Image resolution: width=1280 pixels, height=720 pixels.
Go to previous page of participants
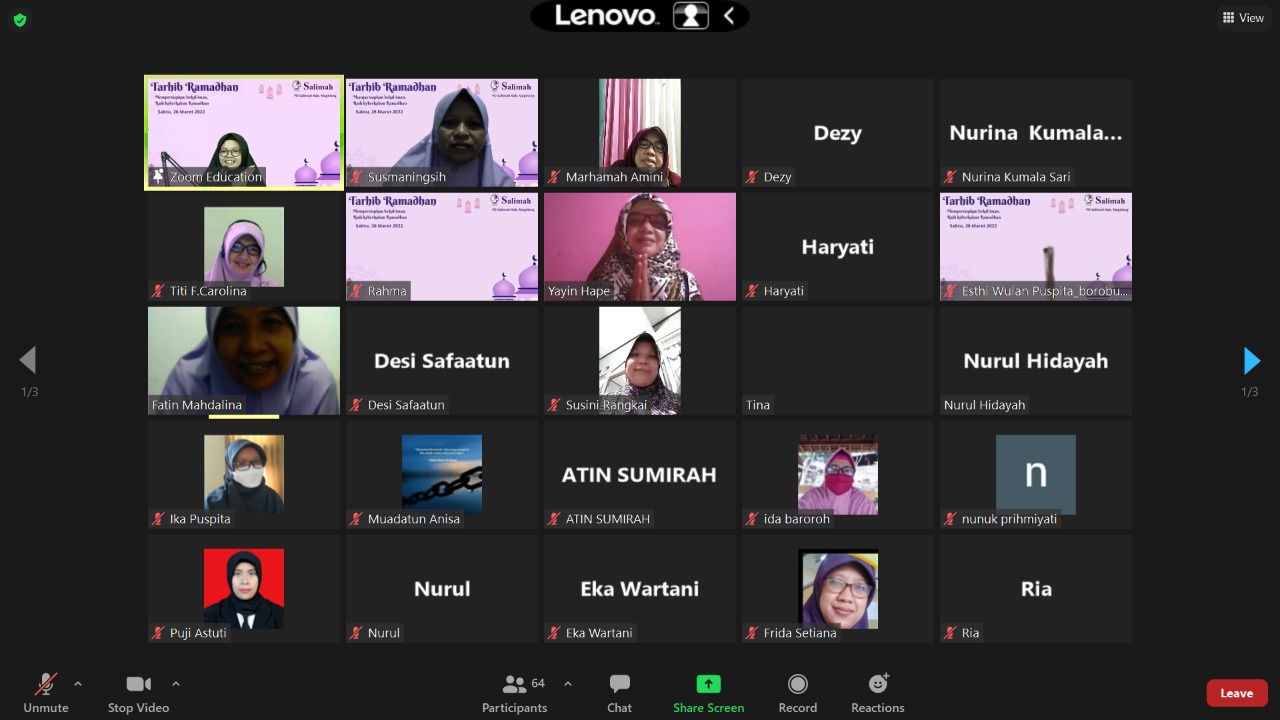[x=28, y=360]
